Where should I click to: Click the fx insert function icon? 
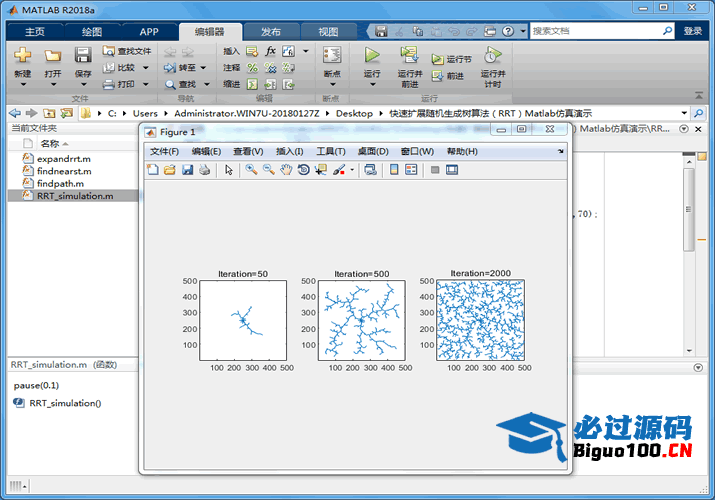click(x=270, y=51)
